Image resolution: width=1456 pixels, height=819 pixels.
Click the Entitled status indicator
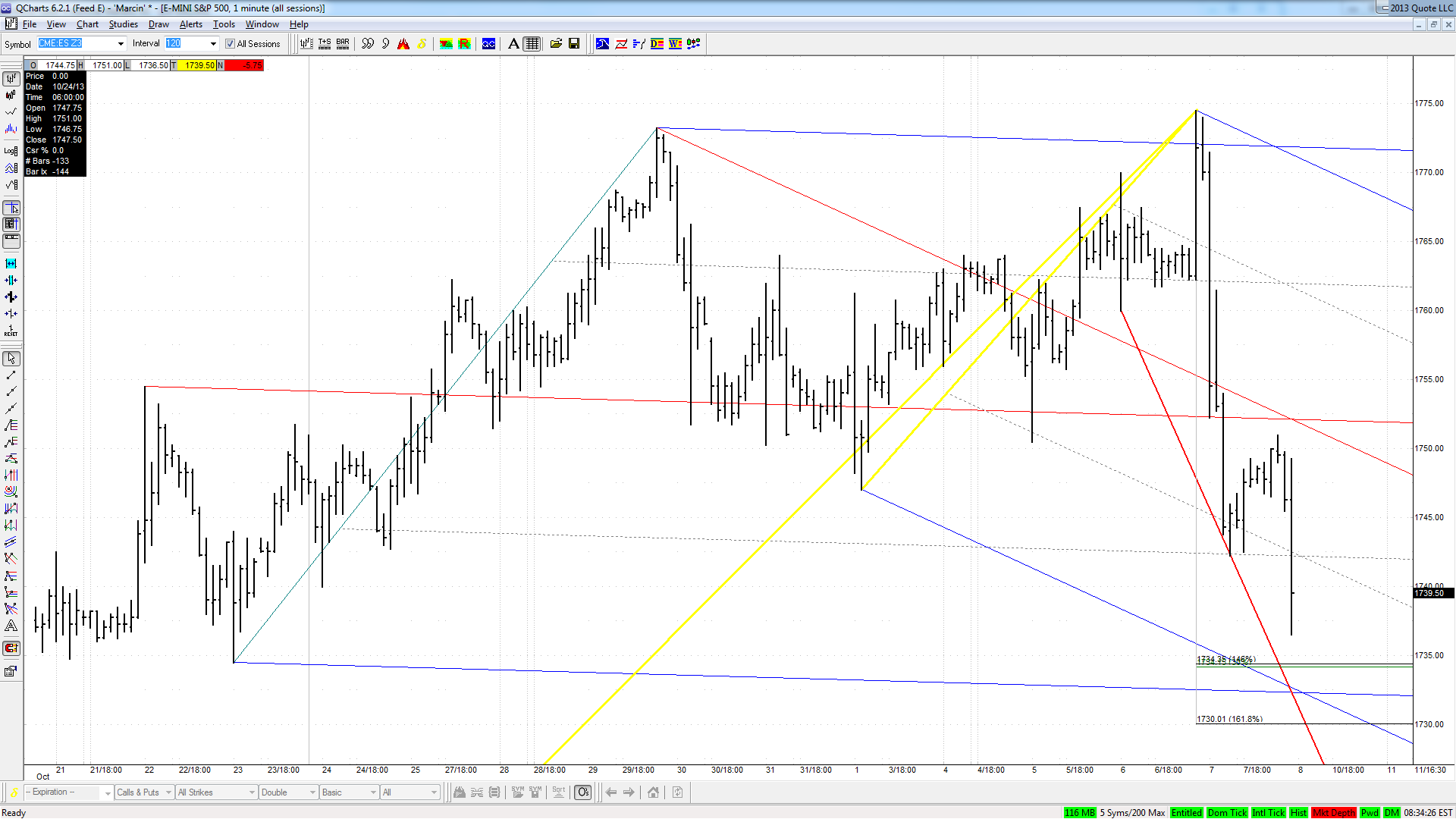coord(1186,813)
